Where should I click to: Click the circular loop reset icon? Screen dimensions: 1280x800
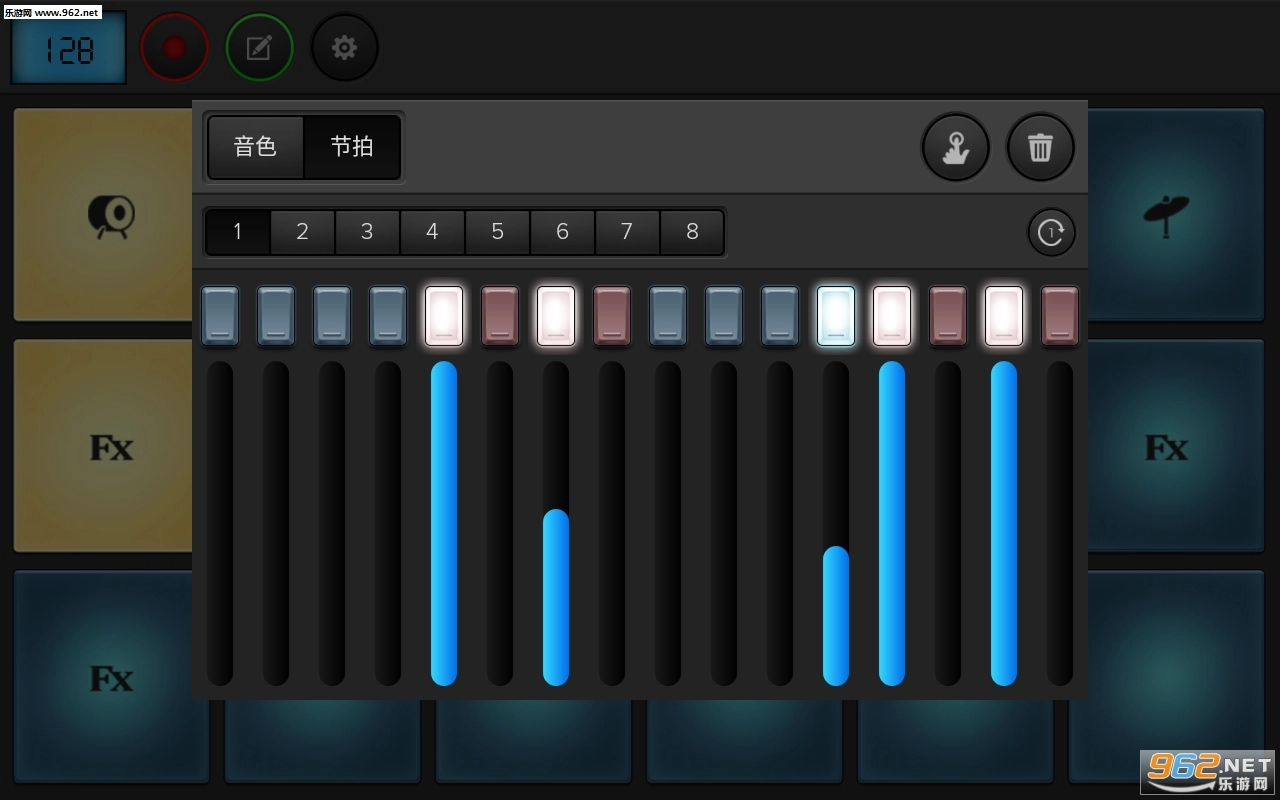click(1051, 233)
